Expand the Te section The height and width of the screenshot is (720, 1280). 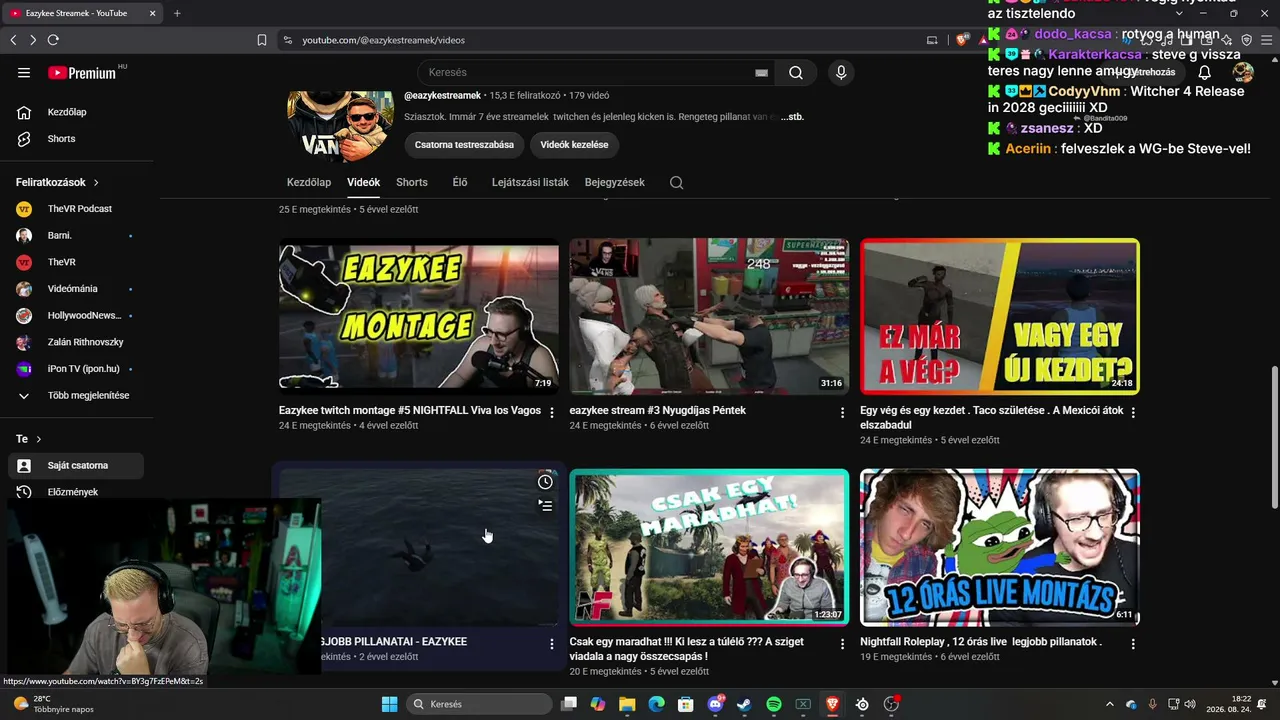click(29, 439)
